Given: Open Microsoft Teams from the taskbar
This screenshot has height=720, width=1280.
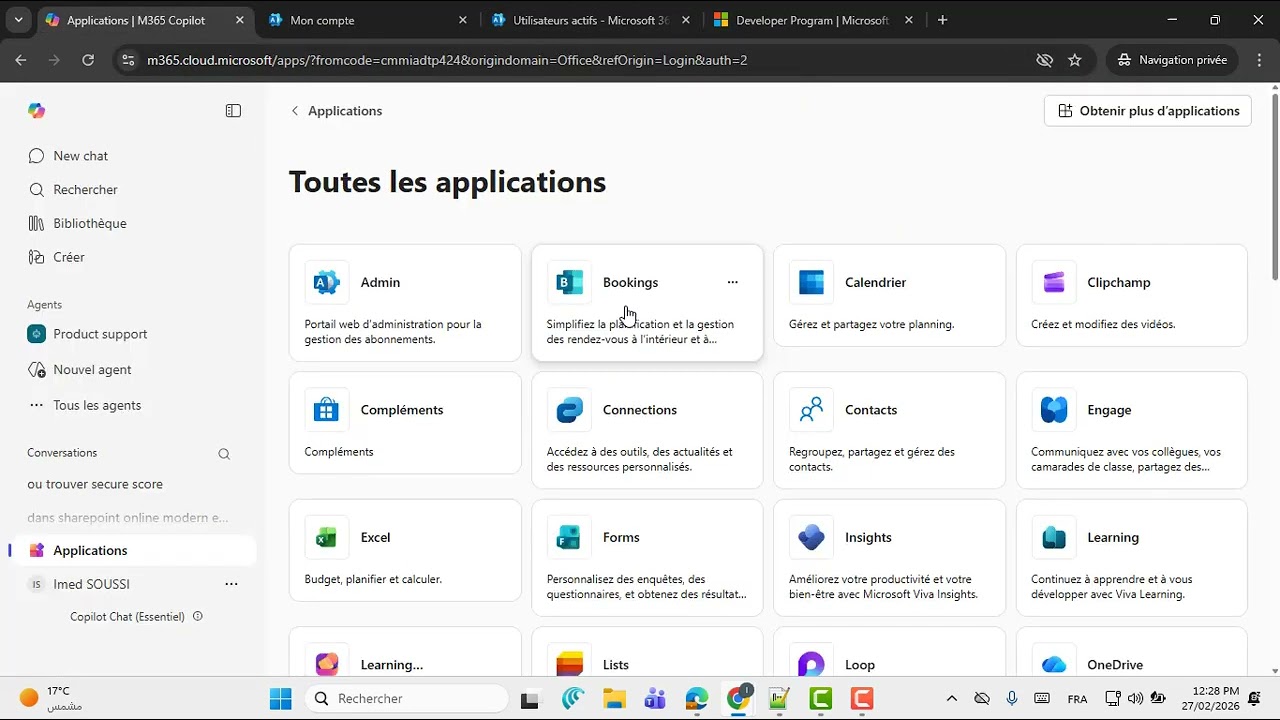Looking at the screenshot, I should tap(655, 698).
